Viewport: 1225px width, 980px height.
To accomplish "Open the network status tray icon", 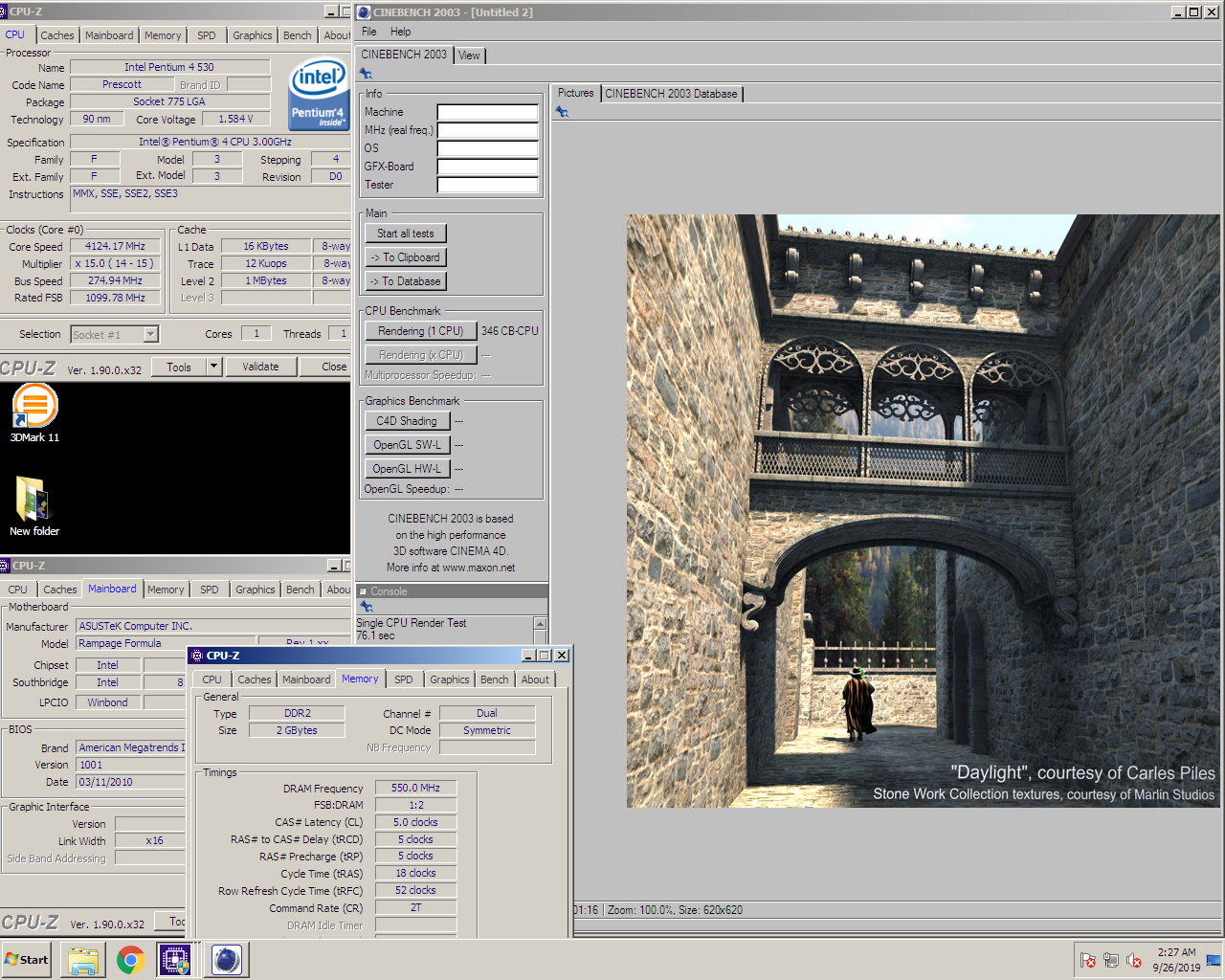I will point(1111,960).
